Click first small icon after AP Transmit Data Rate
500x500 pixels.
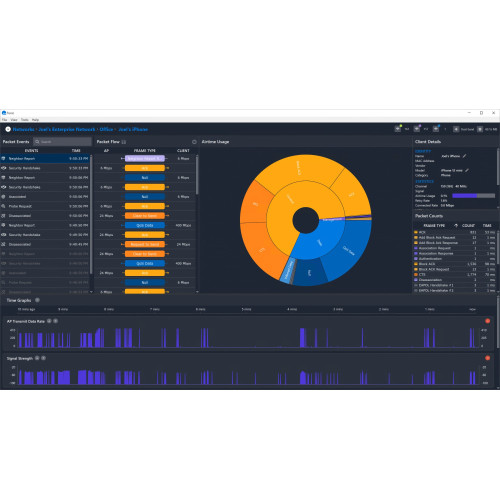49,321
